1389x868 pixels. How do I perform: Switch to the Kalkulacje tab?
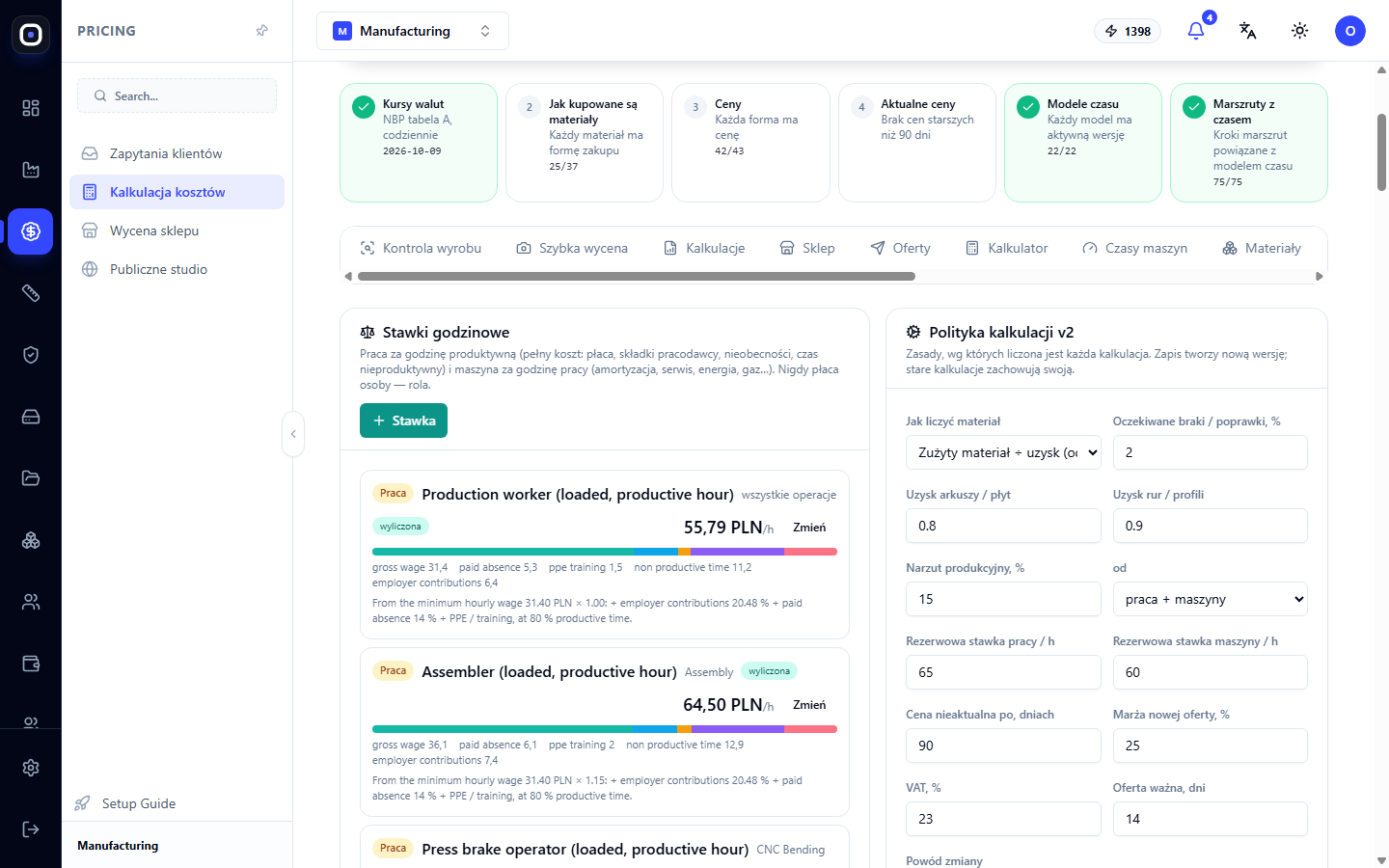[x=704, y=248]
